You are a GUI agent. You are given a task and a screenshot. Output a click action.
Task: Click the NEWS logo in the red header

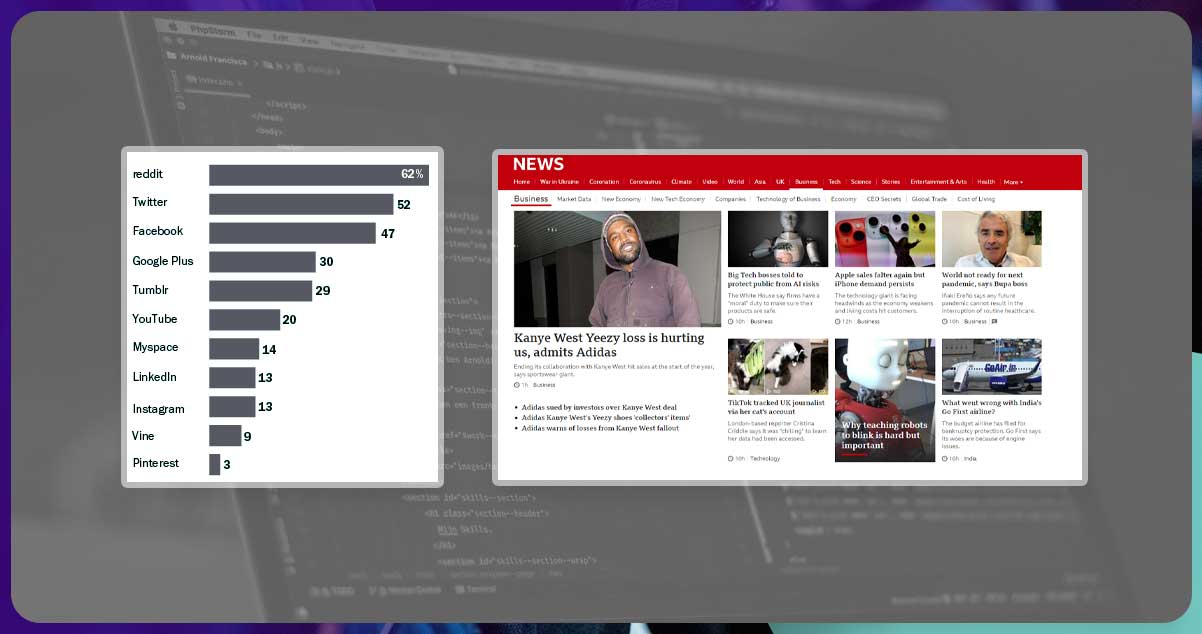click(538, 164)
